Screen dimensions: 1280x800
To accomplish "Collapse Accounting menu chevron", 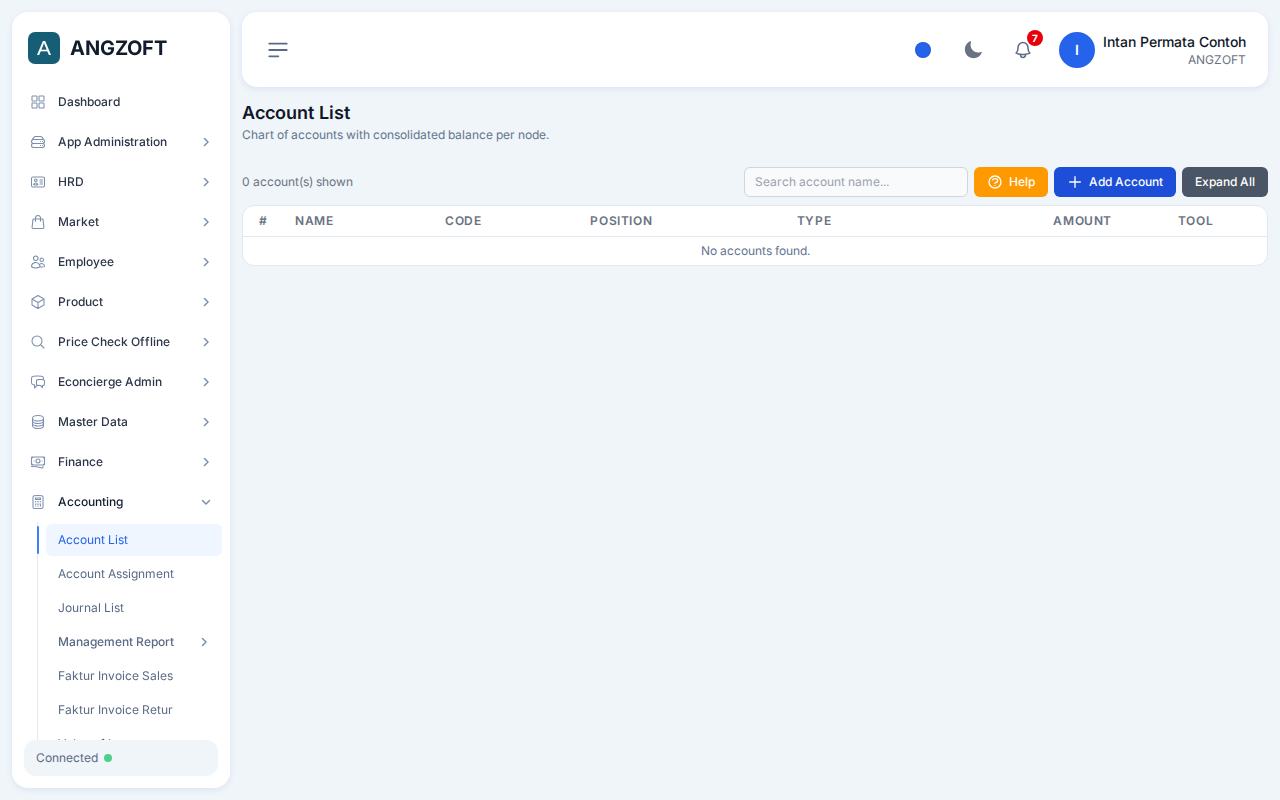I will (x=206, y=502).
